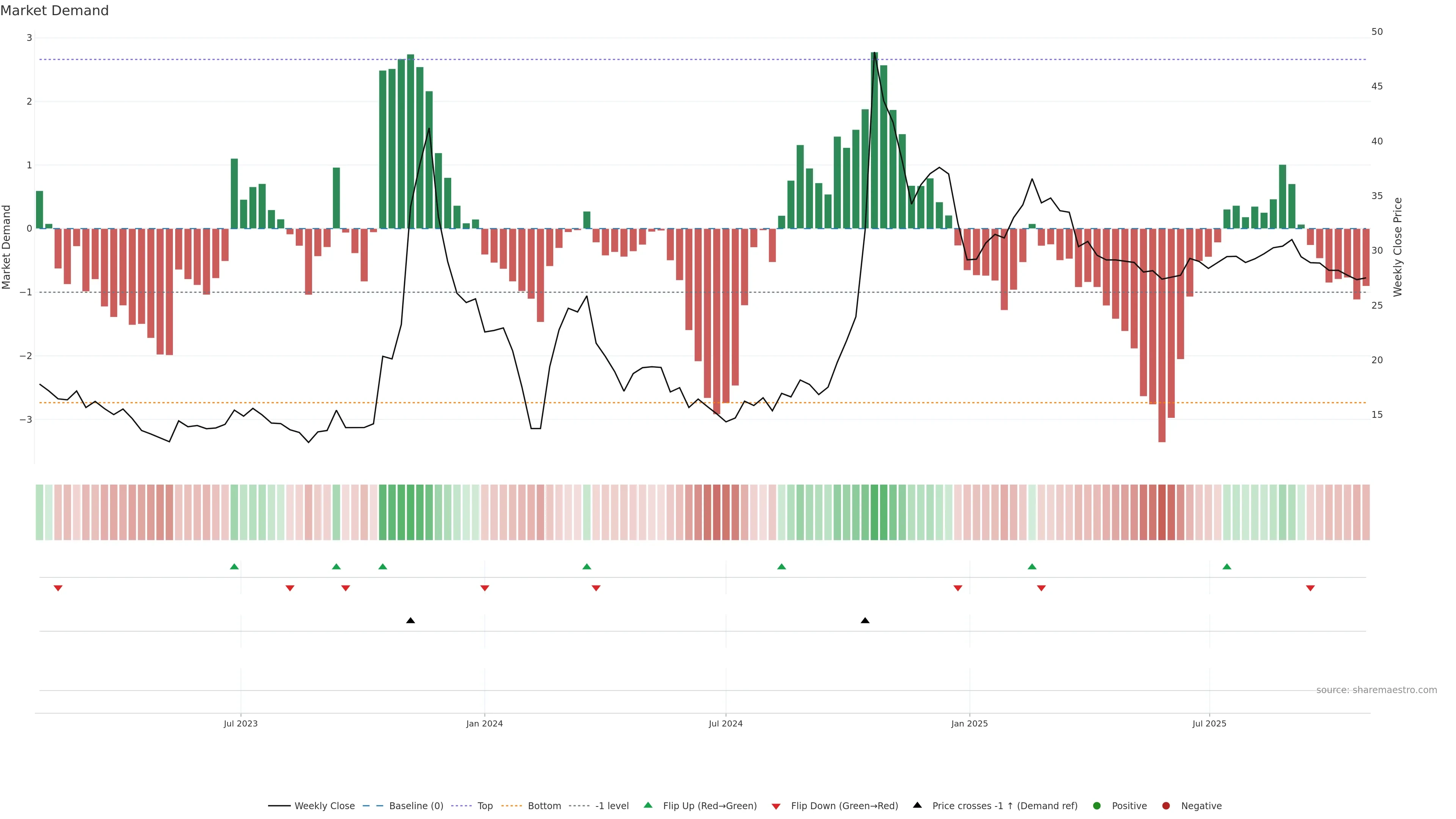Click the last red flip-down marker on right
Screen dimensions: 1456x819
tap(1310, 588)
